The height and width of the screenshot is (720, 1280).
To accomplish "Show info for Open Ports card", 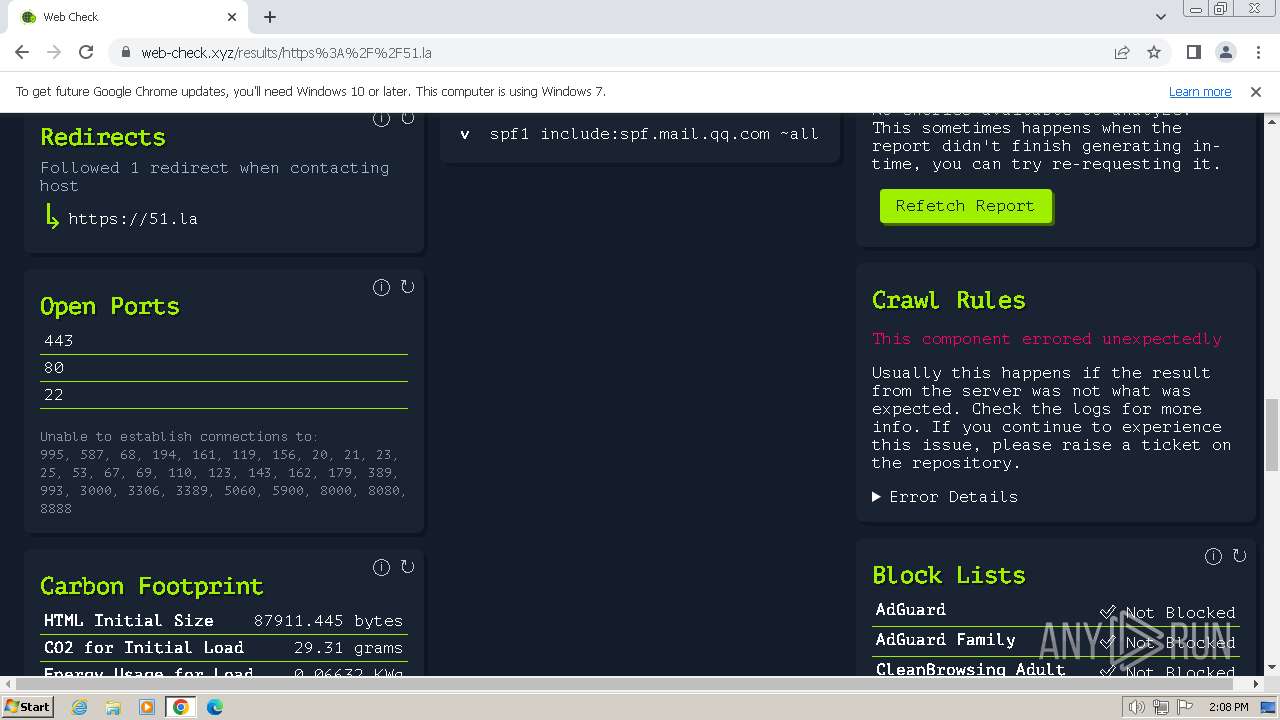I will [x=381, y=287].
